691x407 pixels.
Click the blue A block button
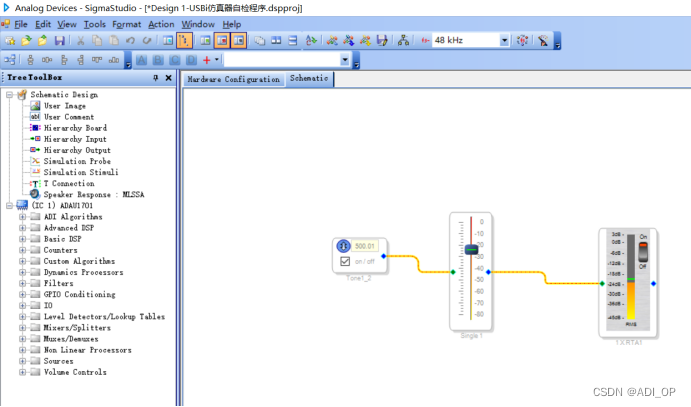(x=141, y=60)
